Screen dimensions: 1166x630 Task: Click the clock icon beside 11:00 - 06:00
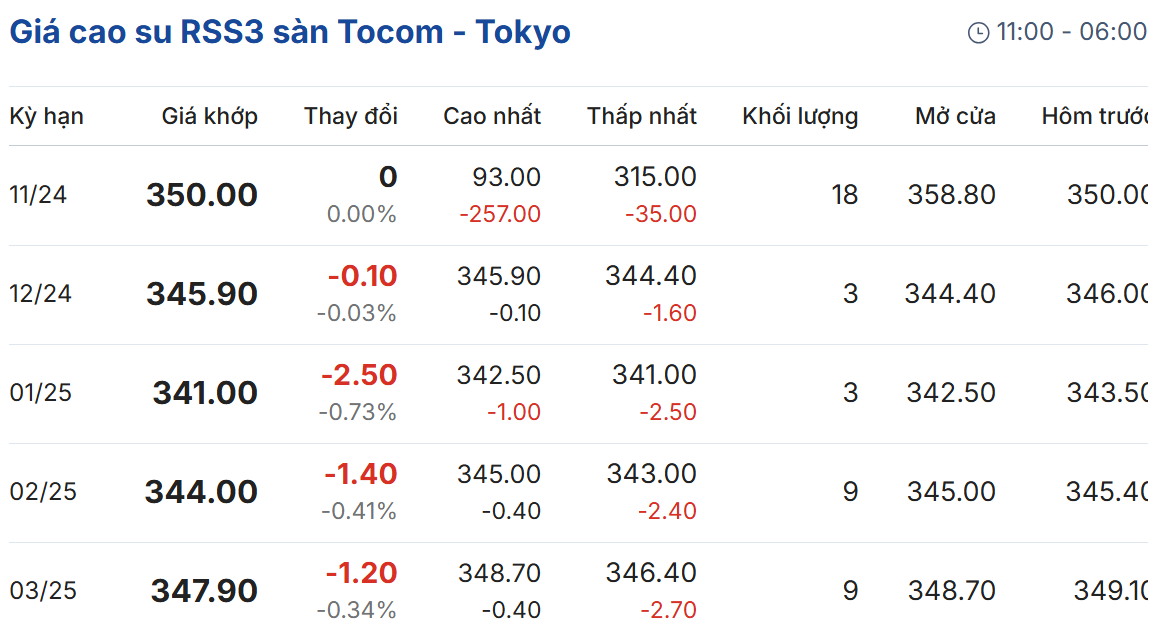(x=978, y=33)
